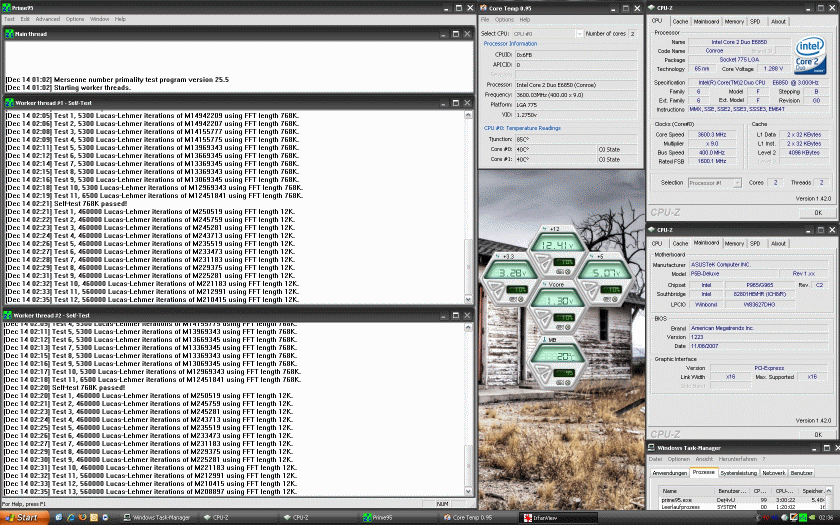Click the taskbar clock showing 02:36
This screenshot has height=525, width=840.
coord(826,518)
